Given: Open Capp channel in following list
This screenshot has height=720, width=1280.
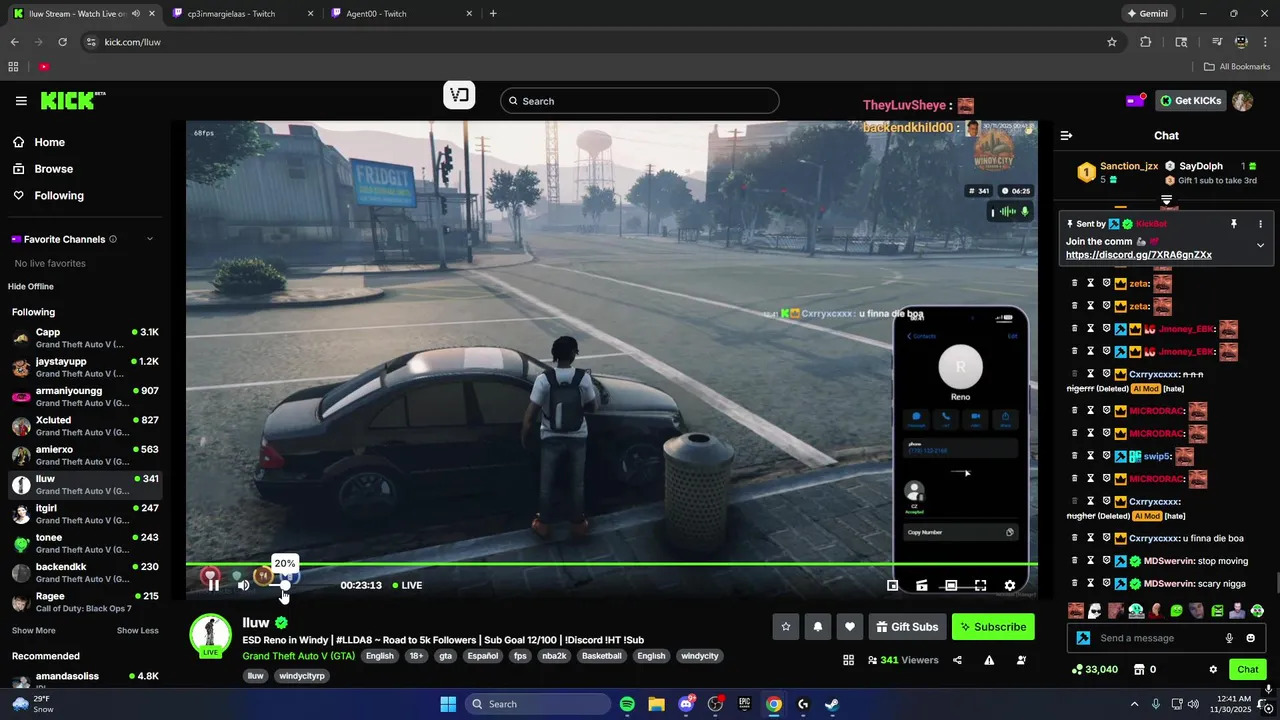Looking at the screenshot, I should [x=85, y=338].
